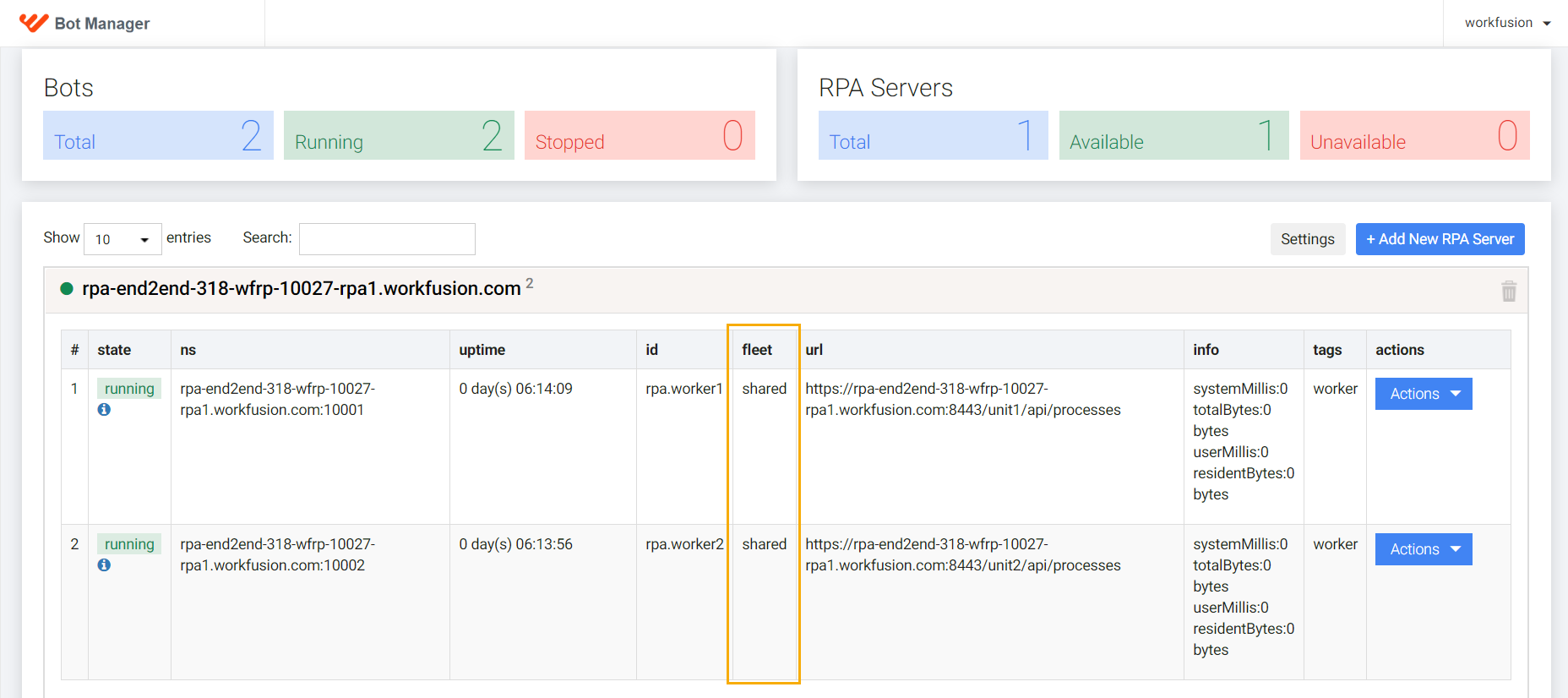Click Add New RPA Server button

tap(1440, 239)
